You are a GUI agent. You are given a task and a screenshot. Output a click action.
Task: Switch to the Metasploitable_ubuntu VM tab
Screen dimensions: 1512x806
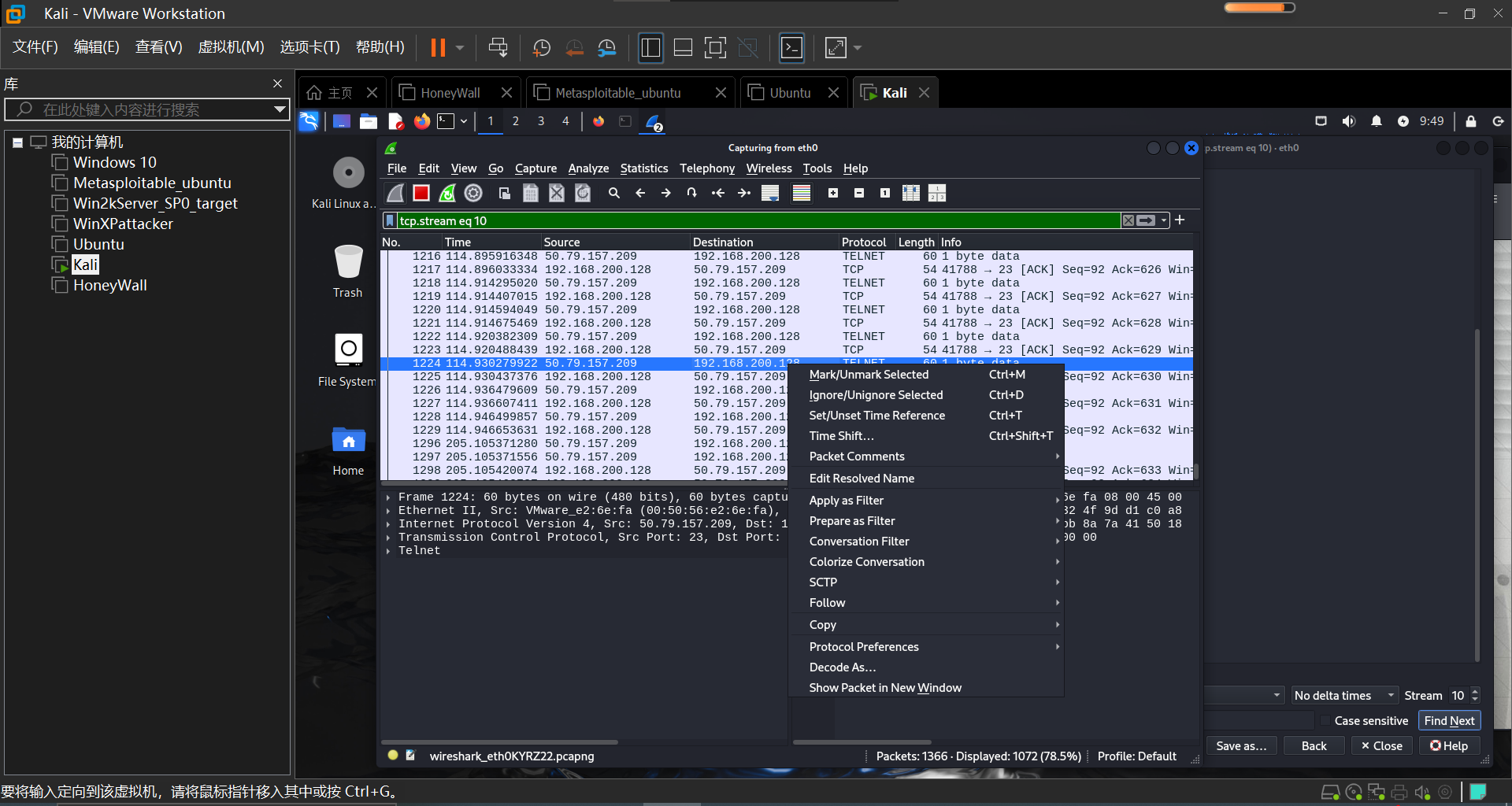point(618,93)
